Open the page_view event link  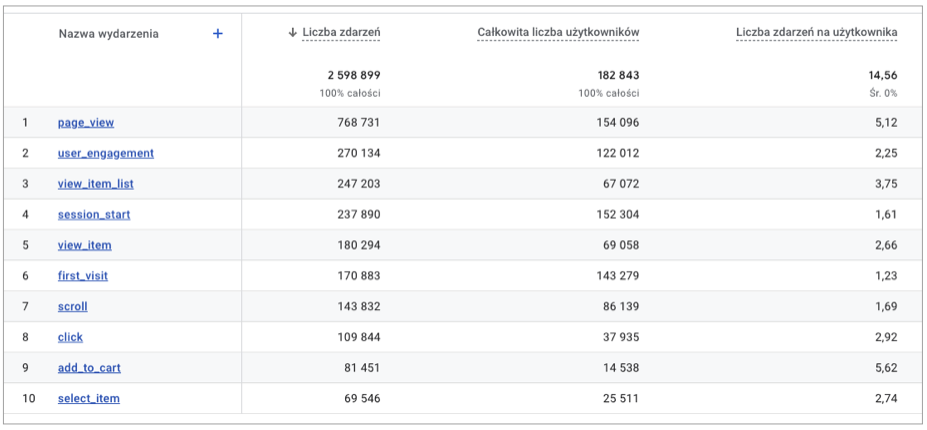click(86, 123)
